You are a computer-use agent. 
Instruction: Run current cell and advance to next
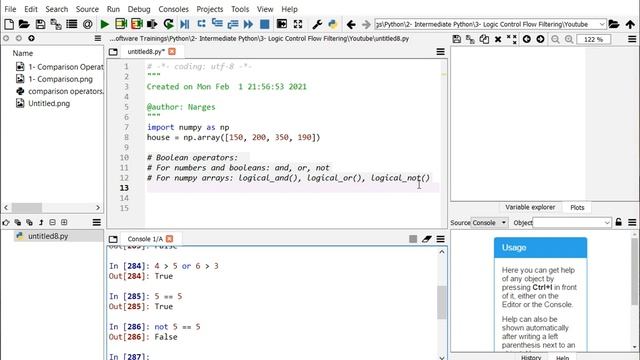(x=137, y=24)
